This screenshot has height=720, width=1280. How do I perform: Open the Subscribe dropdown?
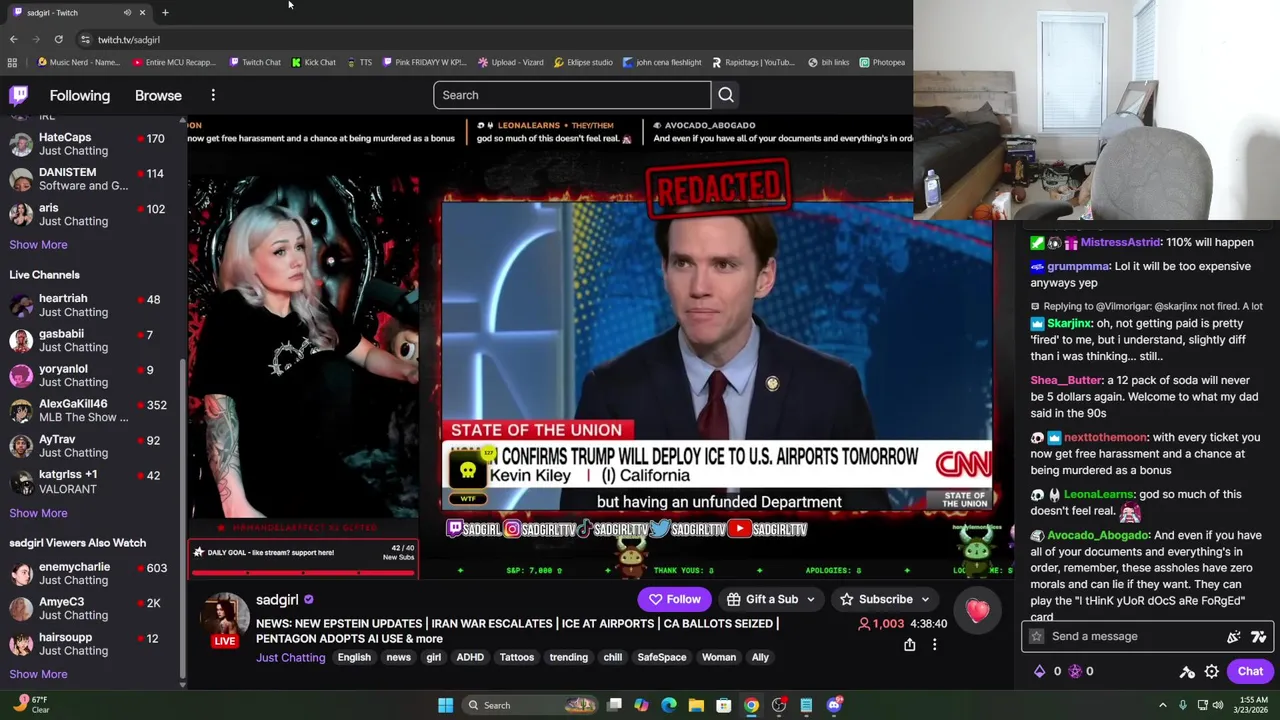click(885, 599)
